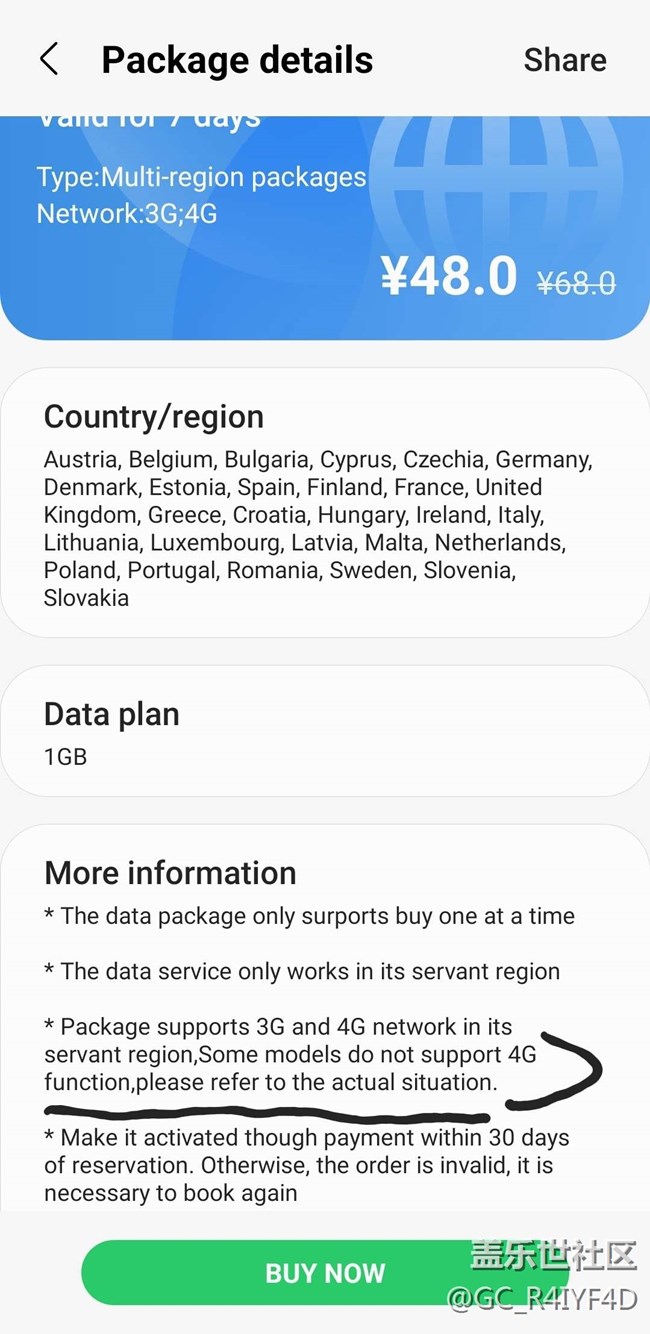Tap the supported countries list text

(x=318, y=529)
